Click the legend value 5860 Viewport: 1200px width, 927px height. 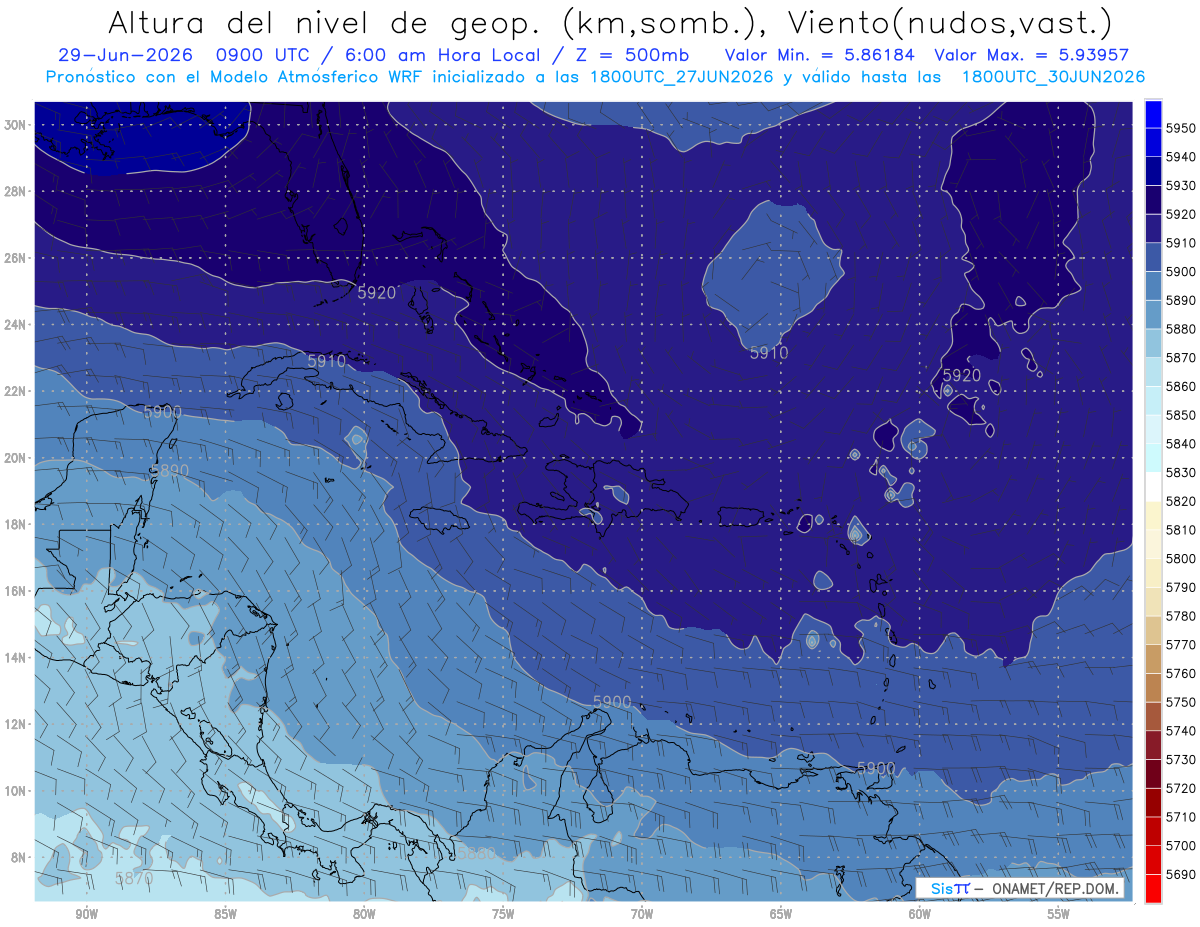click(x=1180, y=387)
